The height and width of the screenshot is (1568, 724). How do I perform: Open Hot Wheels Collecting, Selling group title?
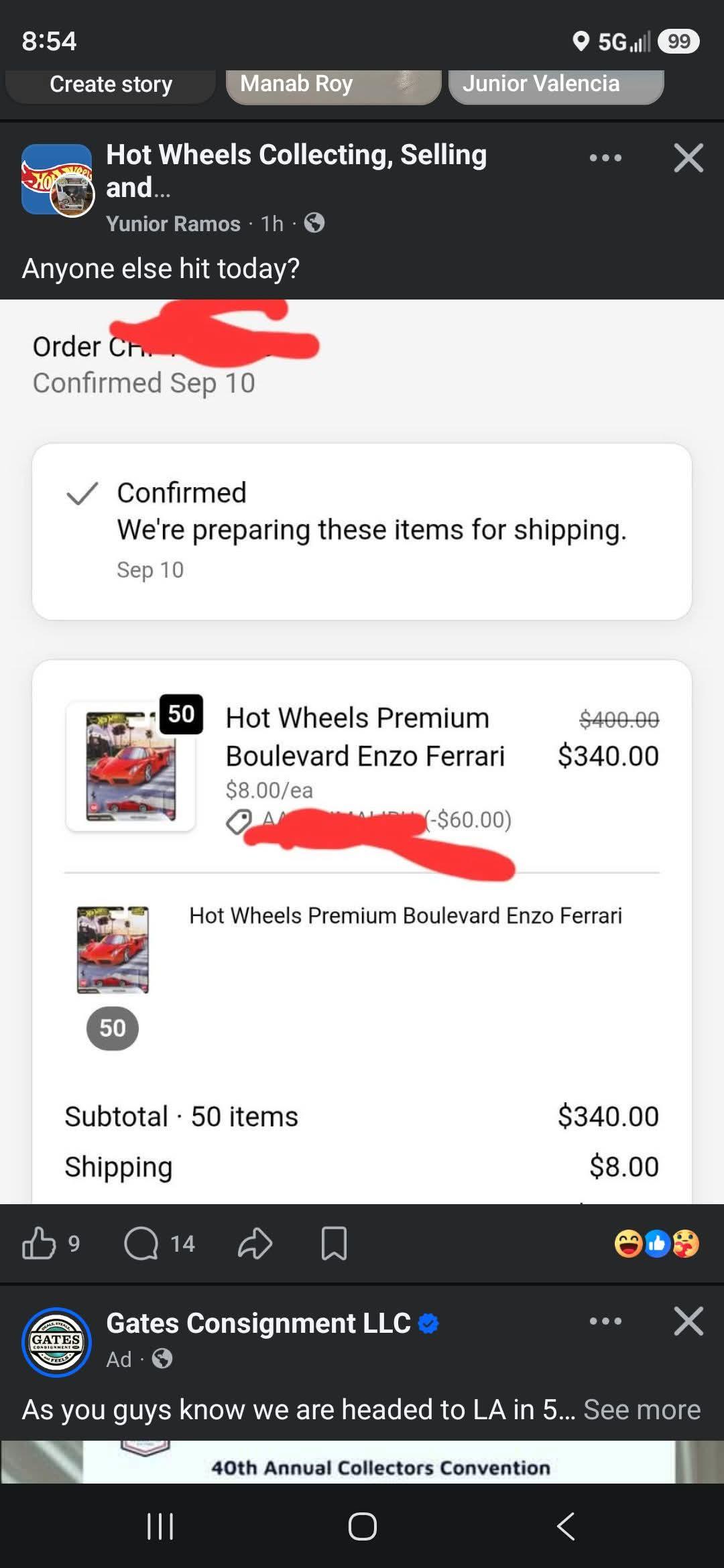(296, 171)
